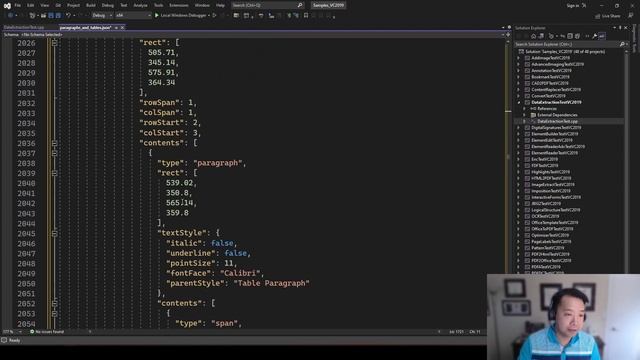Screen dimensions: 640x360
Task: Collapse contents fold at line 2052
Action: pyautogui.click(x=54, y=304)
